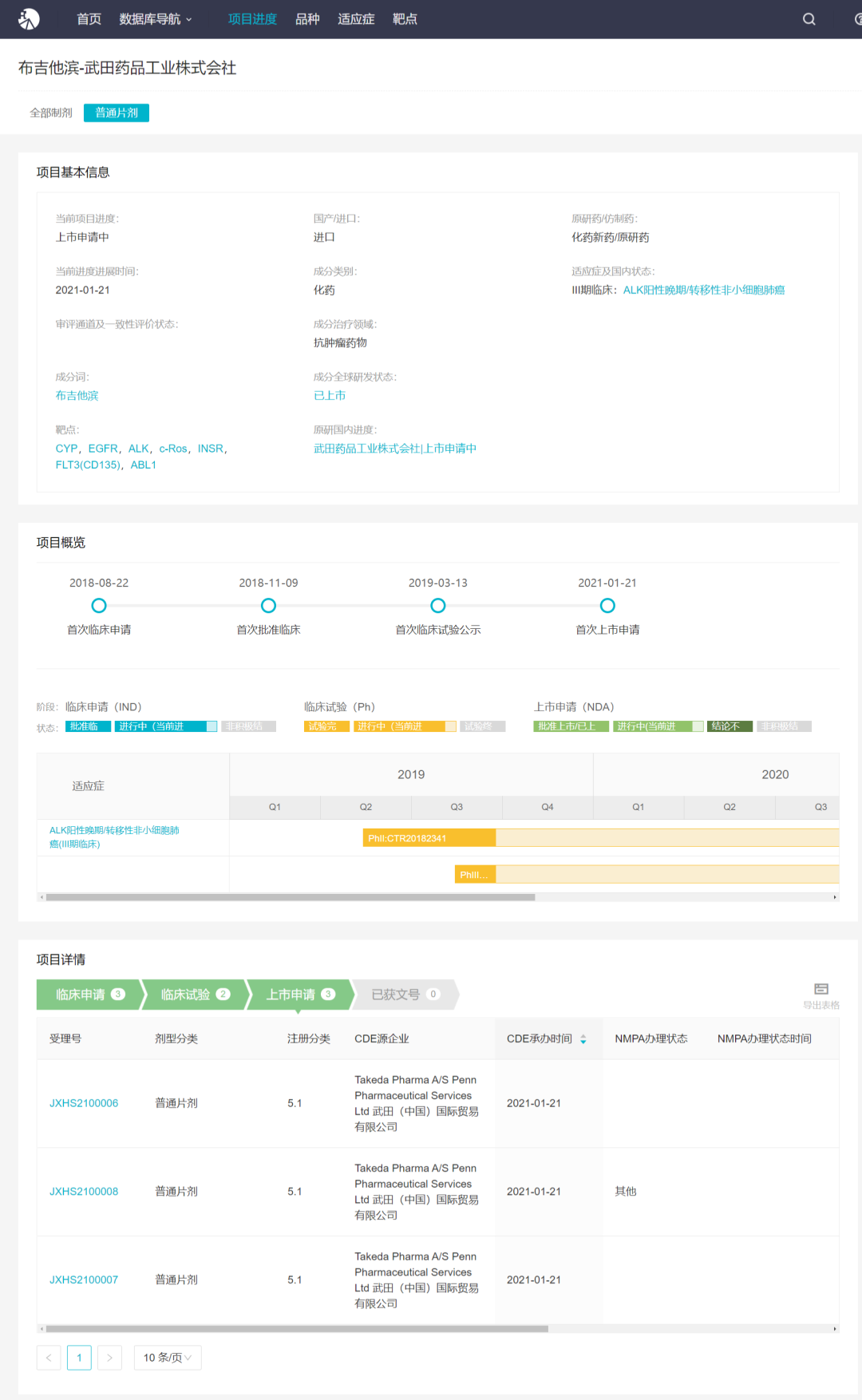The width and height of the screenshot is (862, 1400).
Task: Click the 其他 NMPA status cell
Action: pyautogui.click(x=626, y=1192)
